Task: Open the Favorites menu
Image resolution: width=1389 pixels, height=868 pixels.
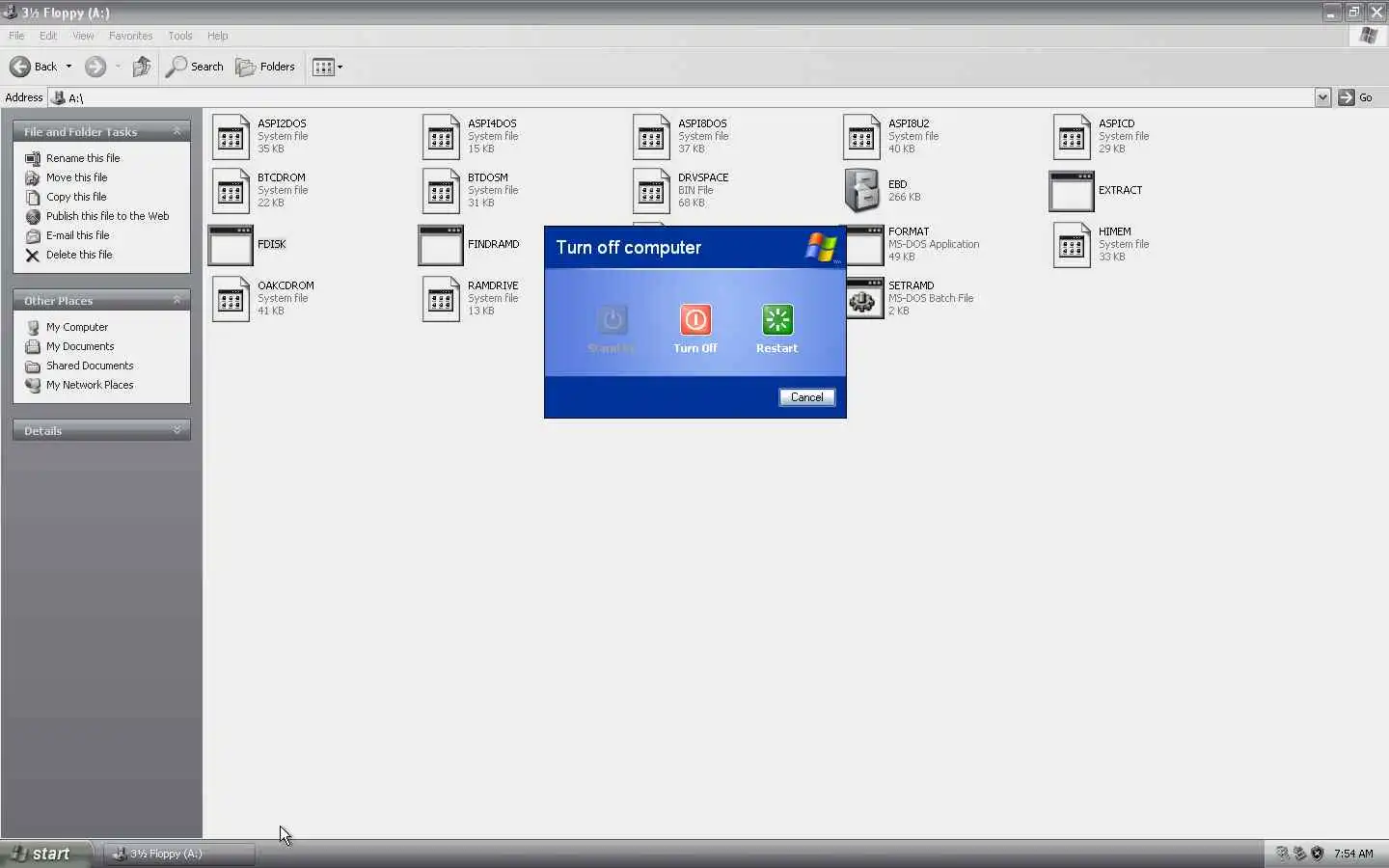Action: [131, 36]
